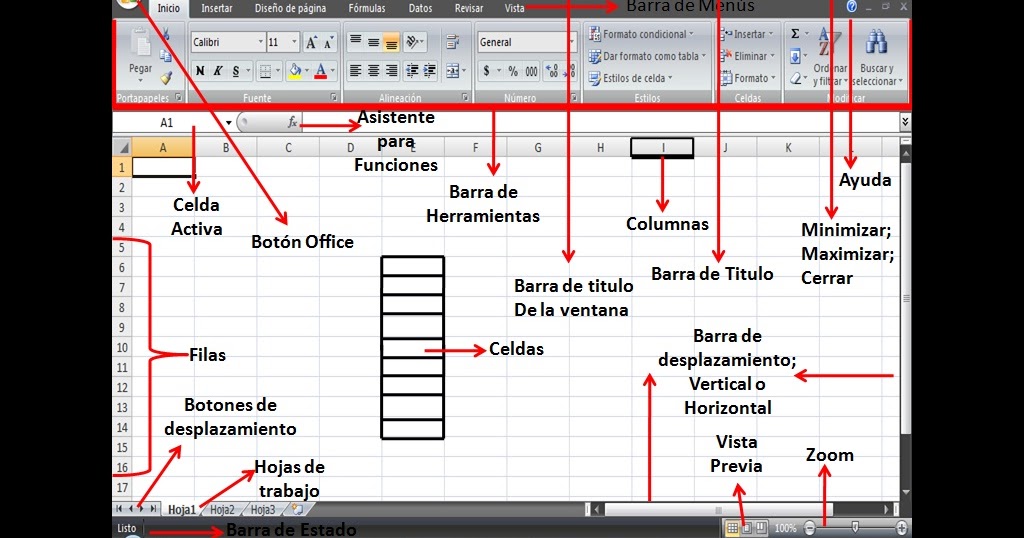The width and height of the screenshot is (1024, 538).
Task: Open the Datos ribbon tab
Action: coord(420,8)
